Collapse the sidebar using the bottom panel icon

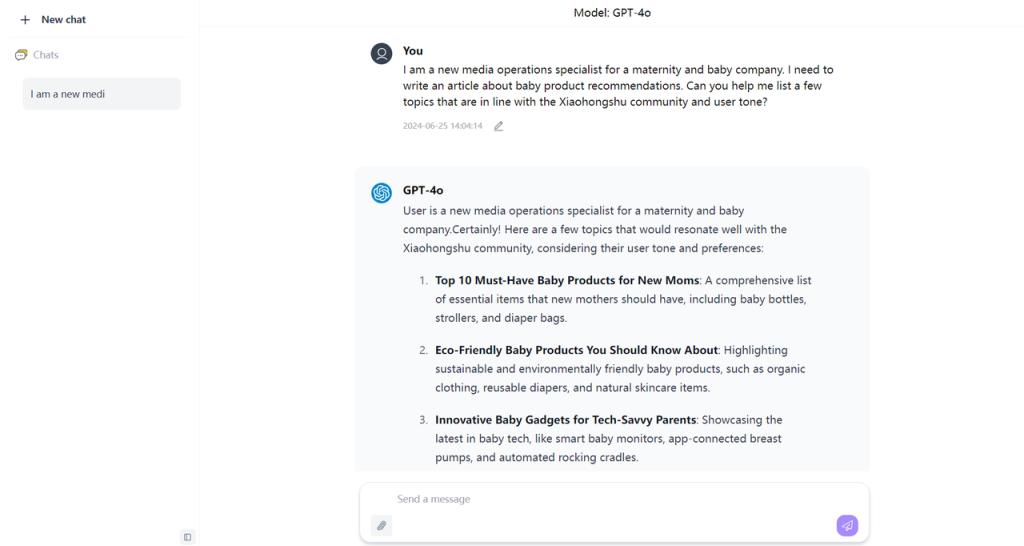click(187, 537)
